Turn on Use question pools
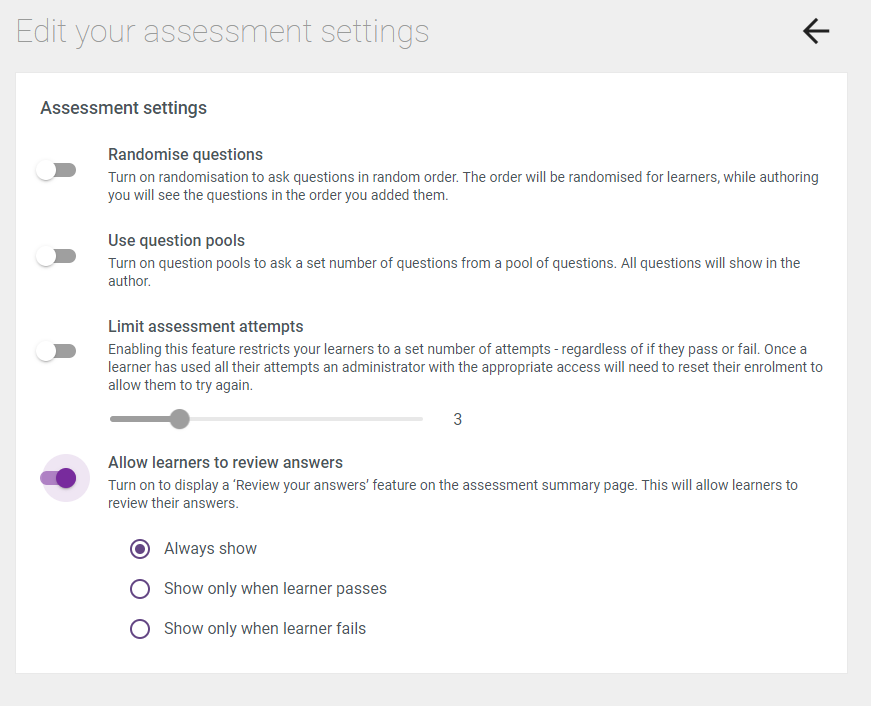Image resolution: width=871 pixels, height=706 pixels. 56,256
